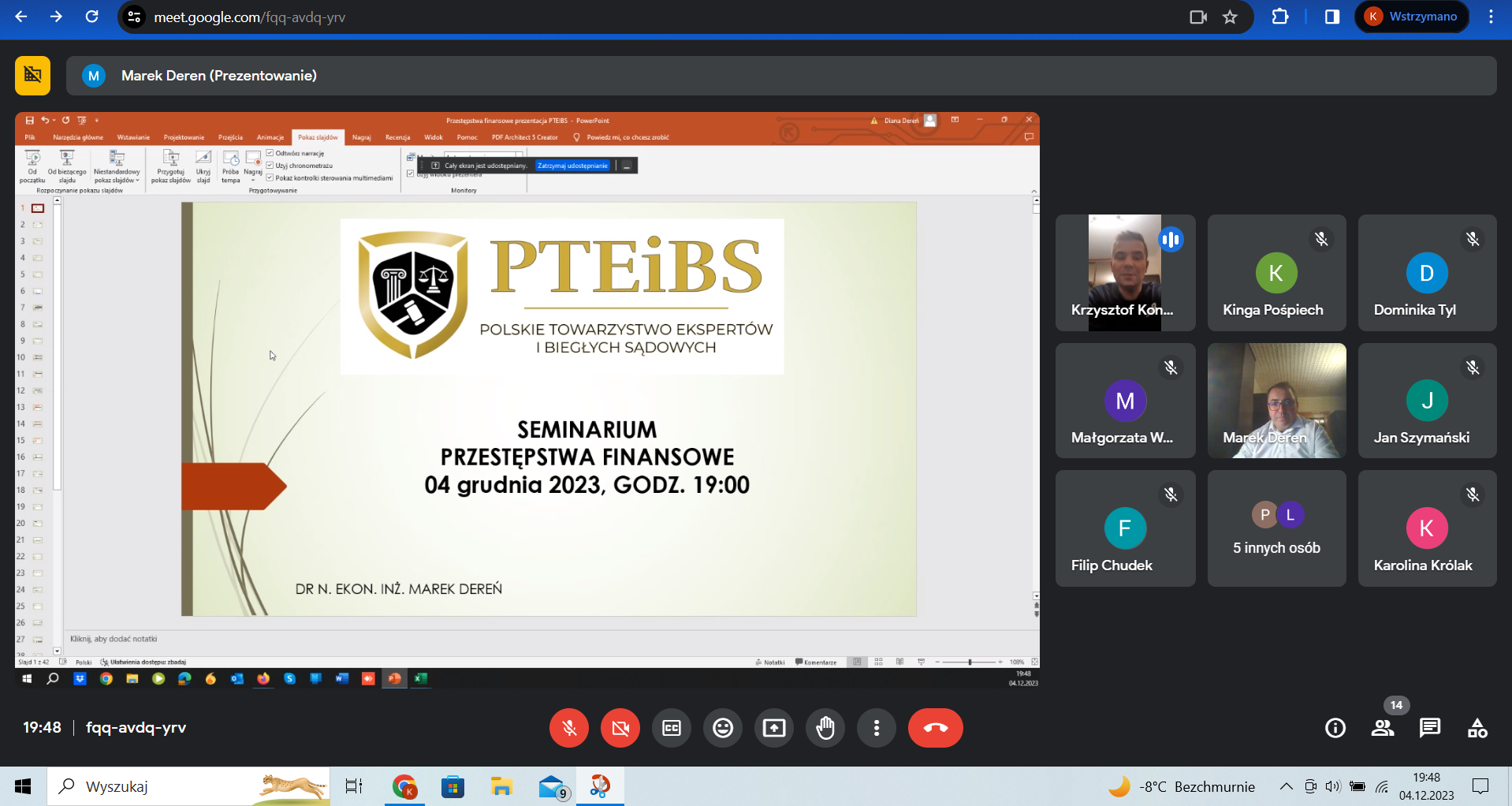Show the participants list with 14 badge

pyautogui.click(x=1383, y=728)
